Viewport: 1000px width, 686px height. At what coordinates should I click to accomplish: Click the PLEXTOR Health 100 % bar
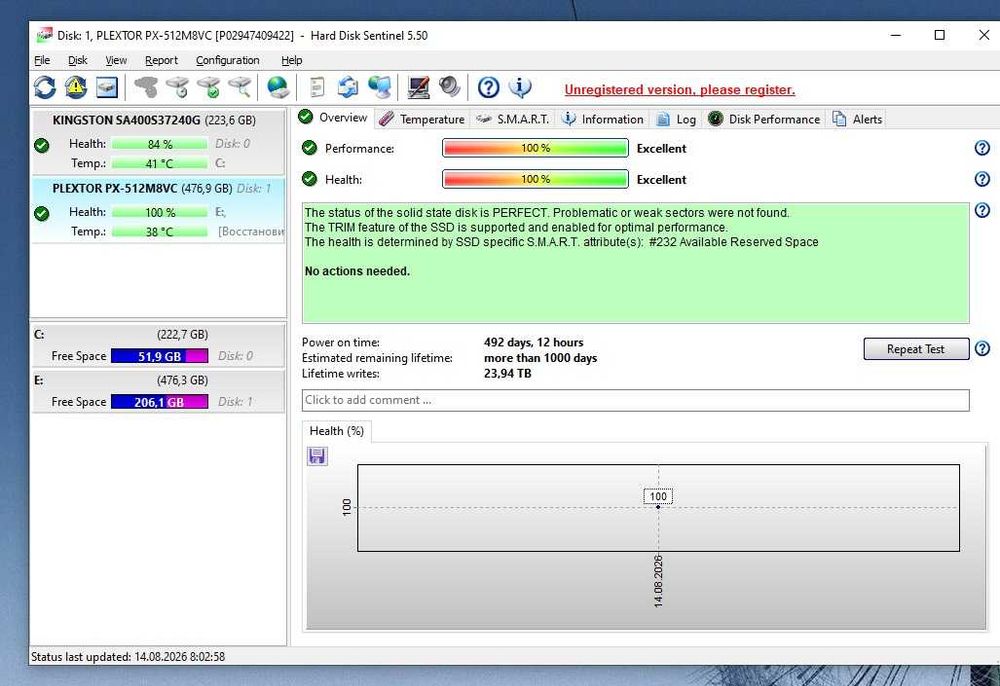pyautogui.click(x=159, y=212)
